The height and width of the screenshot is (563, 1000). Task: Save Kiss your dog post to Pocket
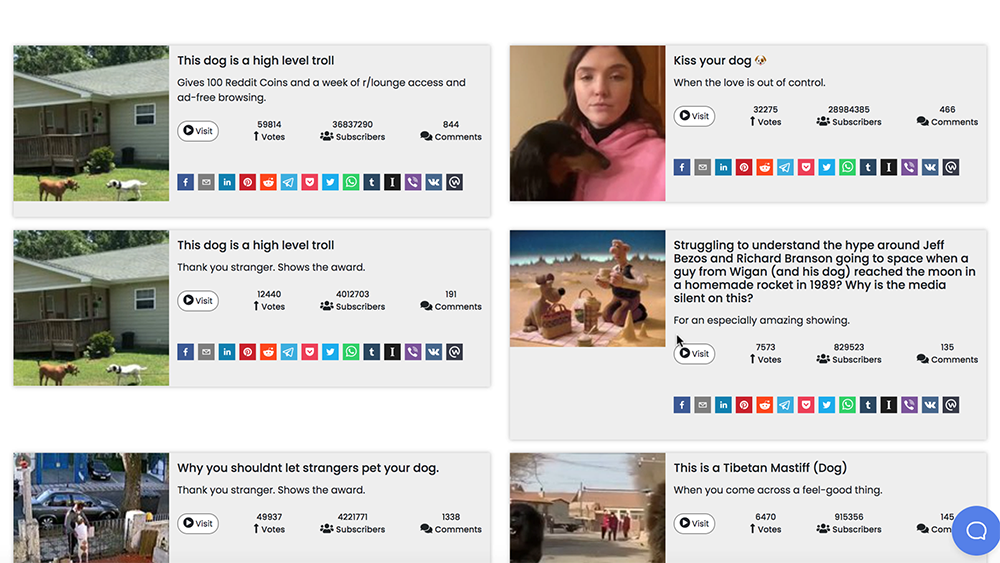pos(806,167)
